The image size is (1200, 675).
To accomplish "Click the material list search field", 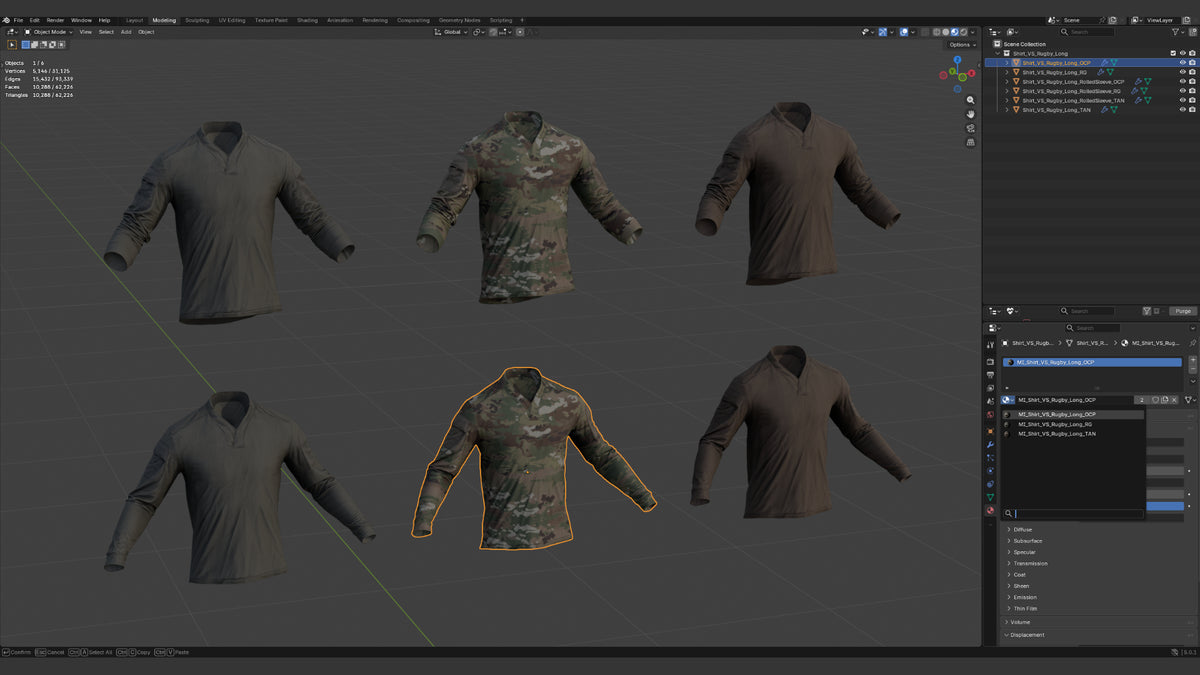I will [1073, 513].
